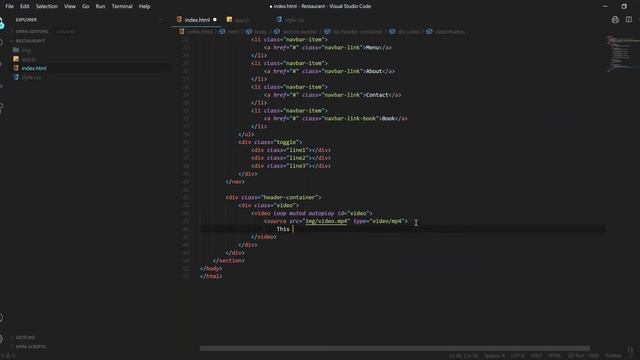
Task: Expand the Outline section
Action: pos(25,338)
